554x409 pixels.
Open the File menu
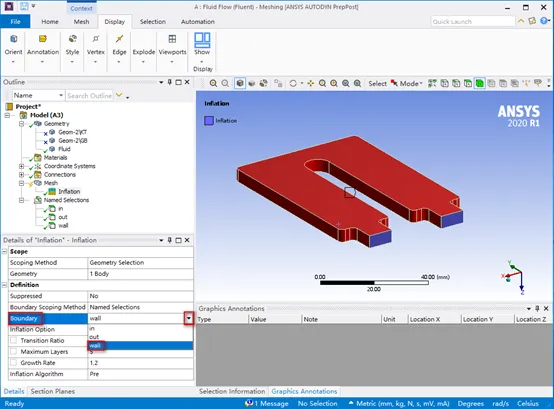click(x=15, y=22)
